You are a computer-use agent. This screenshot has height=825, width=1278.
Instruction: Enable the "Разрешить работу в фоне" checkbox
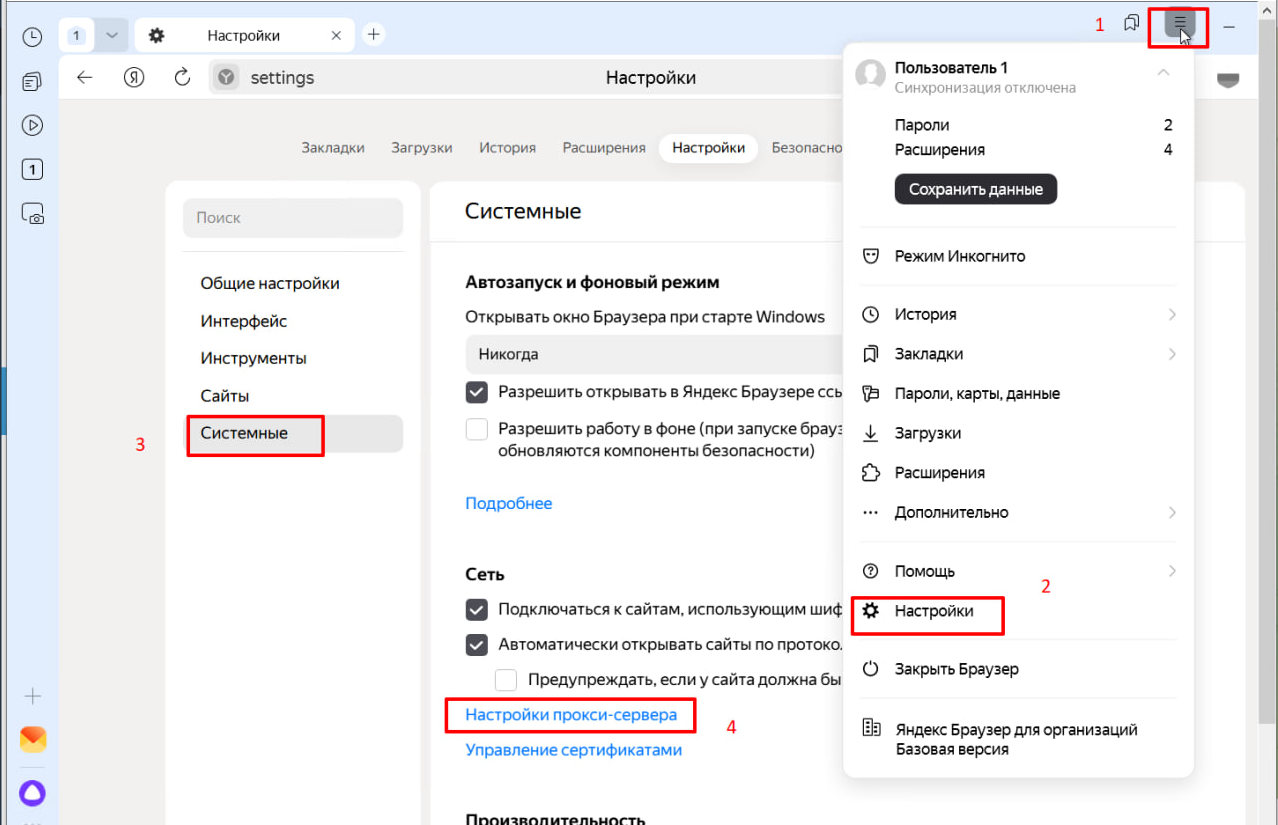coord(477,430)
